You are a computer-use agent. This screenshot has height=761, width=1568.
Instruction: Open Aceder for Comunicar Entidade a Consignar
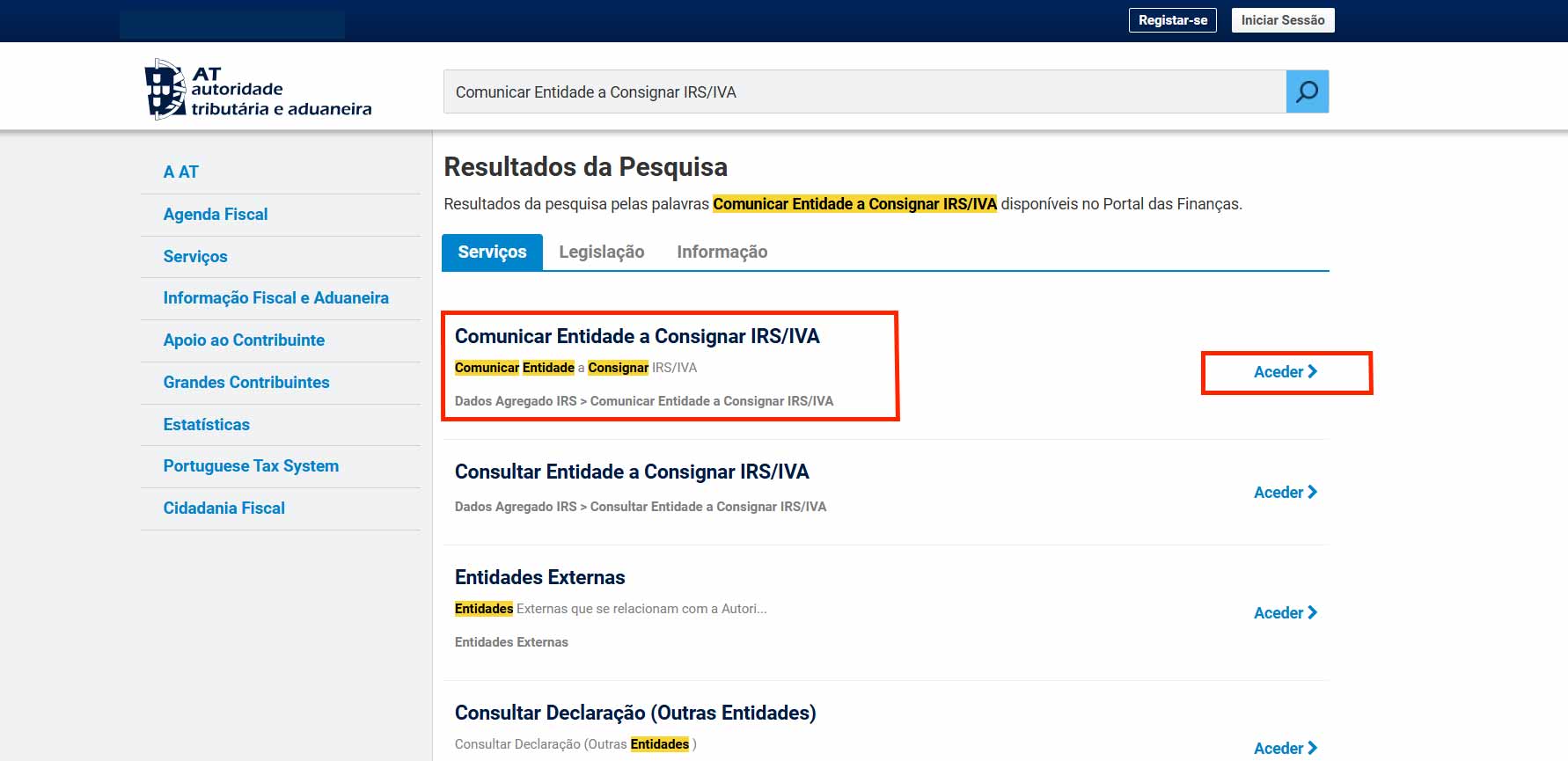pos(1285,372)
